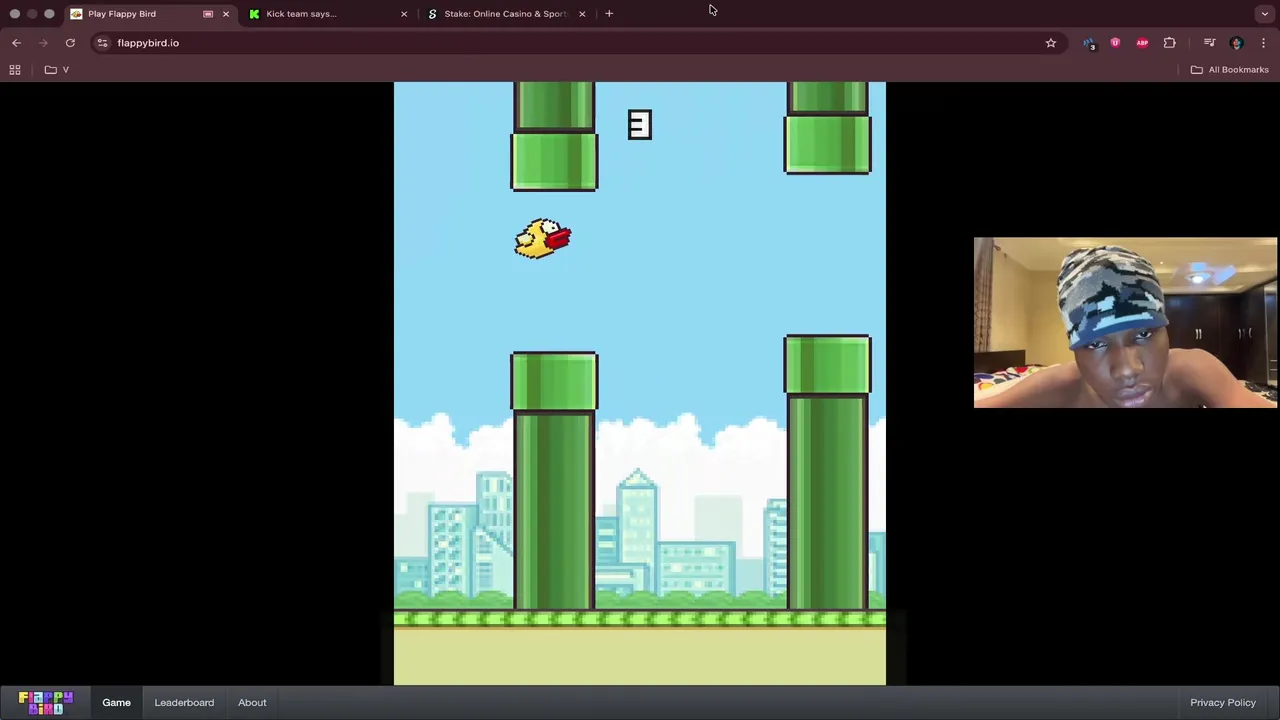Screen dimensions: 1280x720
Task: Expand the tab search dropdown arrow
Action: click(x=1265, y=14)
